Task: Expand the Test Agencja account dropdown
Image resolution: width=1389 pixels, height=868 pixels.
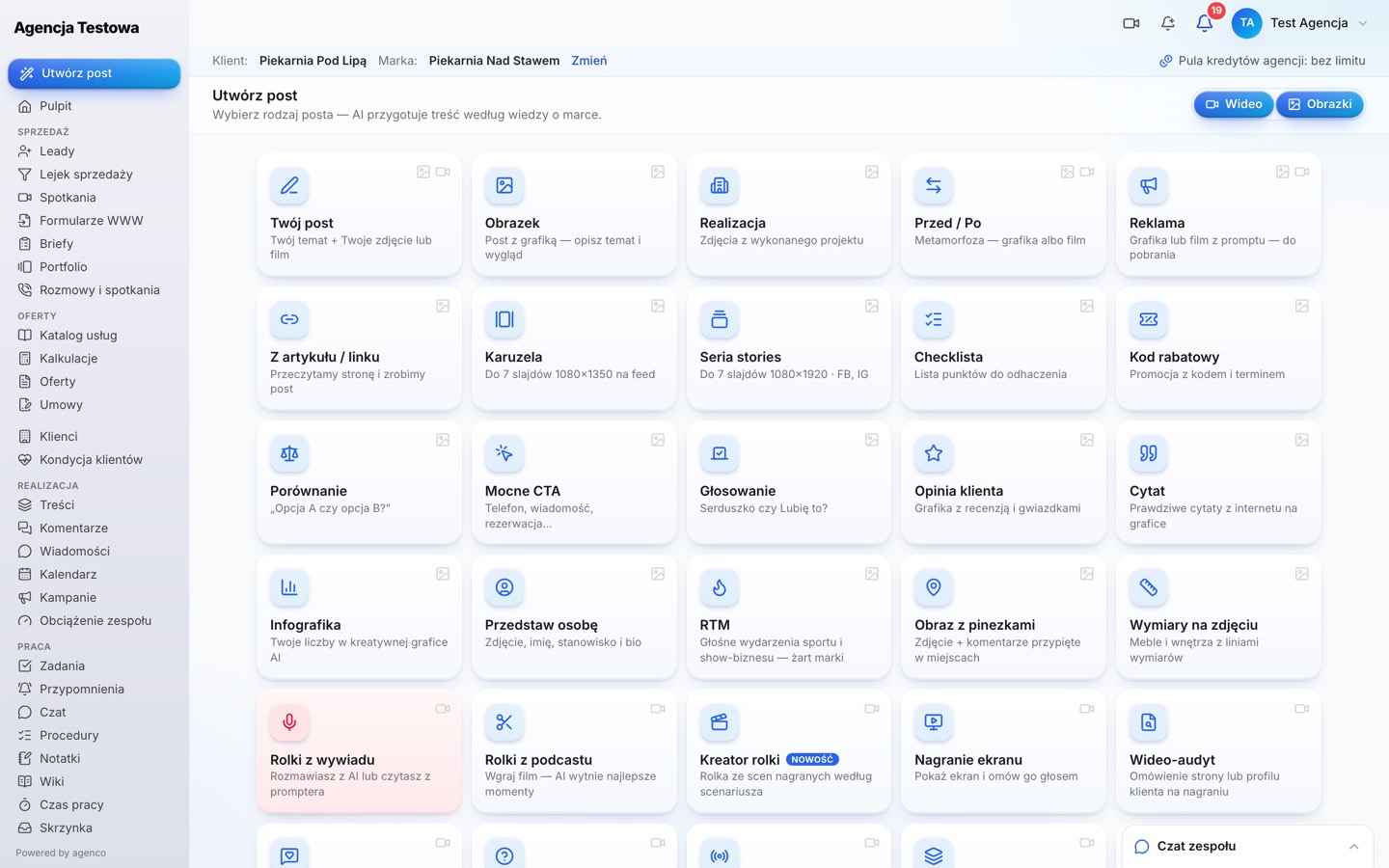Action: tap(1300, 23)
